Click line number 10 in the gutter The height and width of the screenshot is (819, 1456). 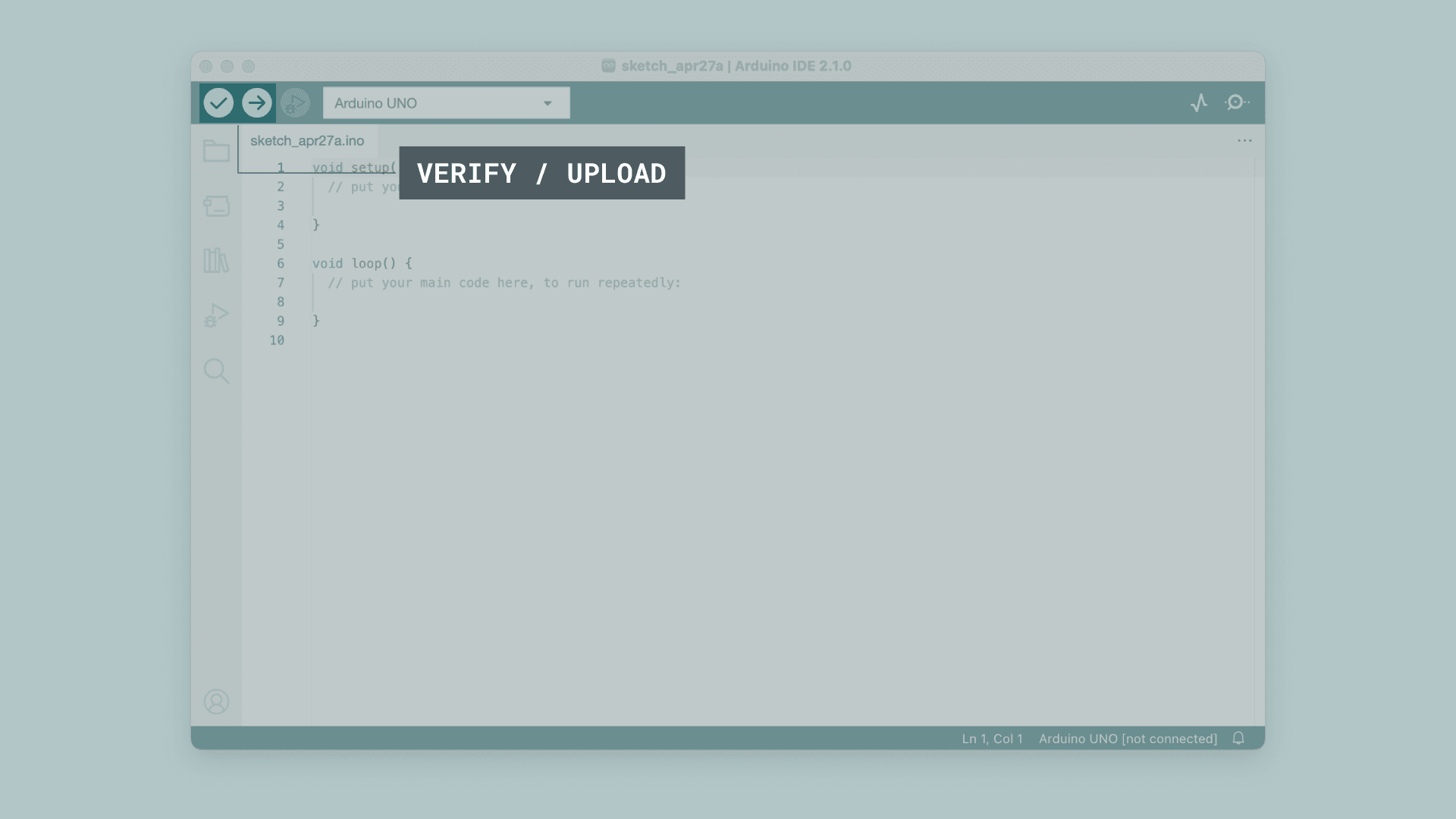tap(277, 340)
